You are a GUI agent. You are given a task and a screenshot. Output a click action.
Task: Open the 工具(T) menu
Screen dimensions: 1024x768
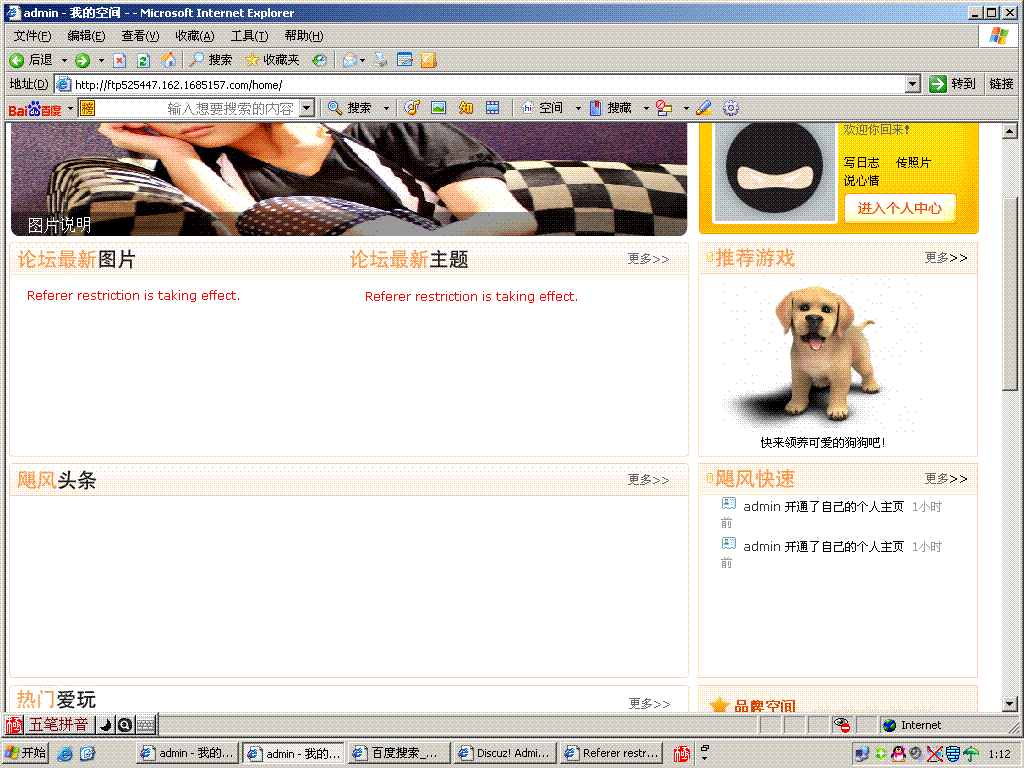pos(249,36)
